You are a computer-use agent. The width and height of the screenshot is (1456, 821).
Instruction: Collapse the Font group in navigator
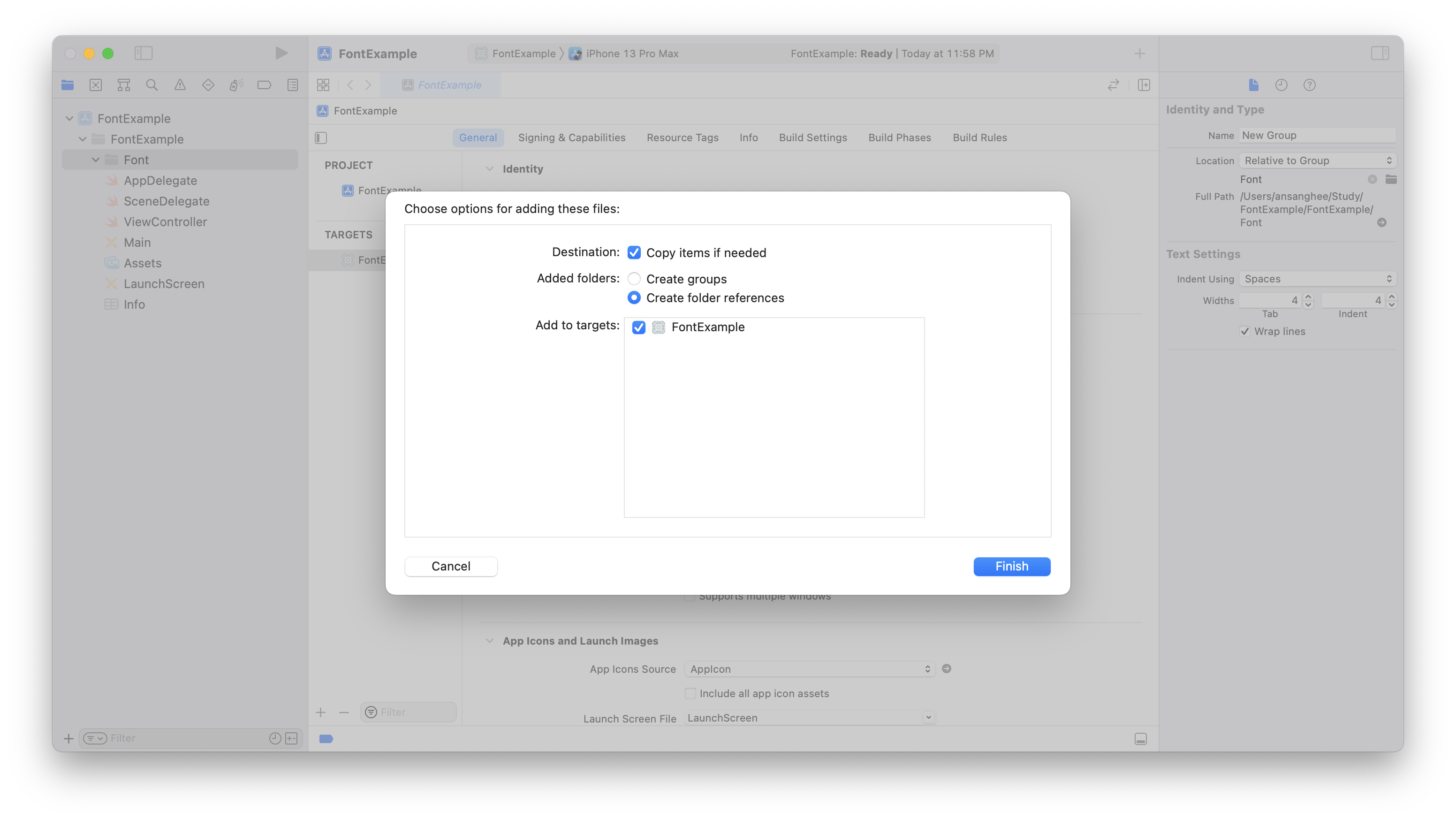tap(96, 160)
